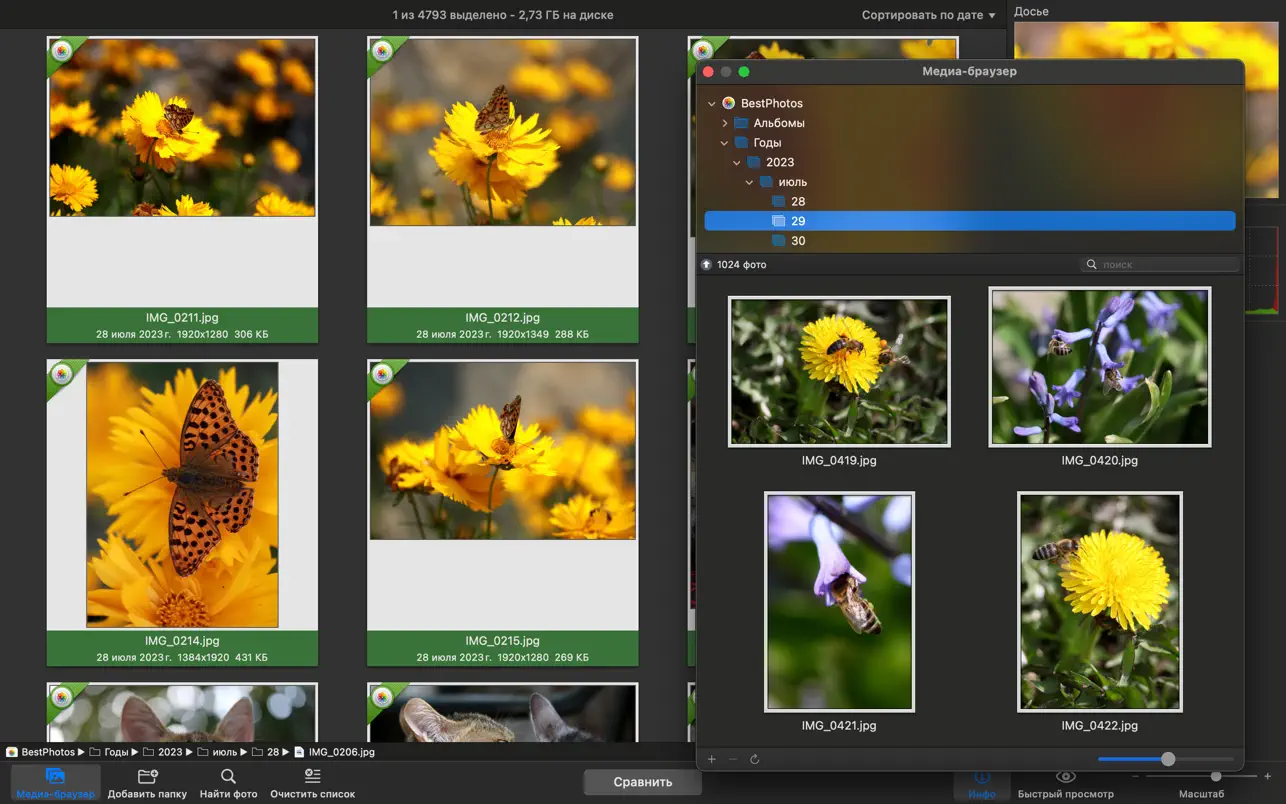Toggle Быстрый просмотр eye button
1286x804 pixels.
coord(1066,777)
